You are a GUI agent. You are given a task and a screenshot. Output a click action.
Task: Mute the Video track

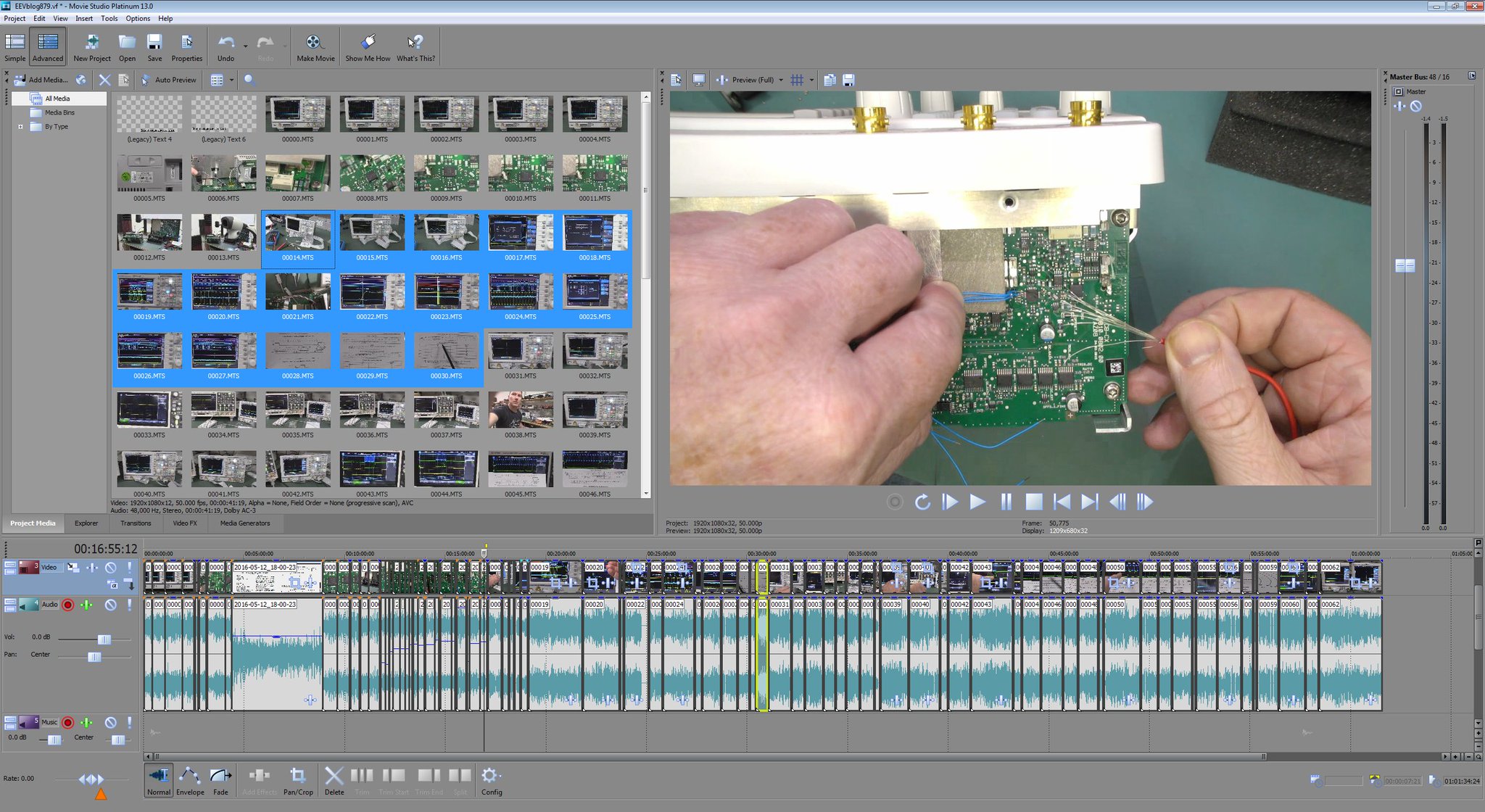110,568
